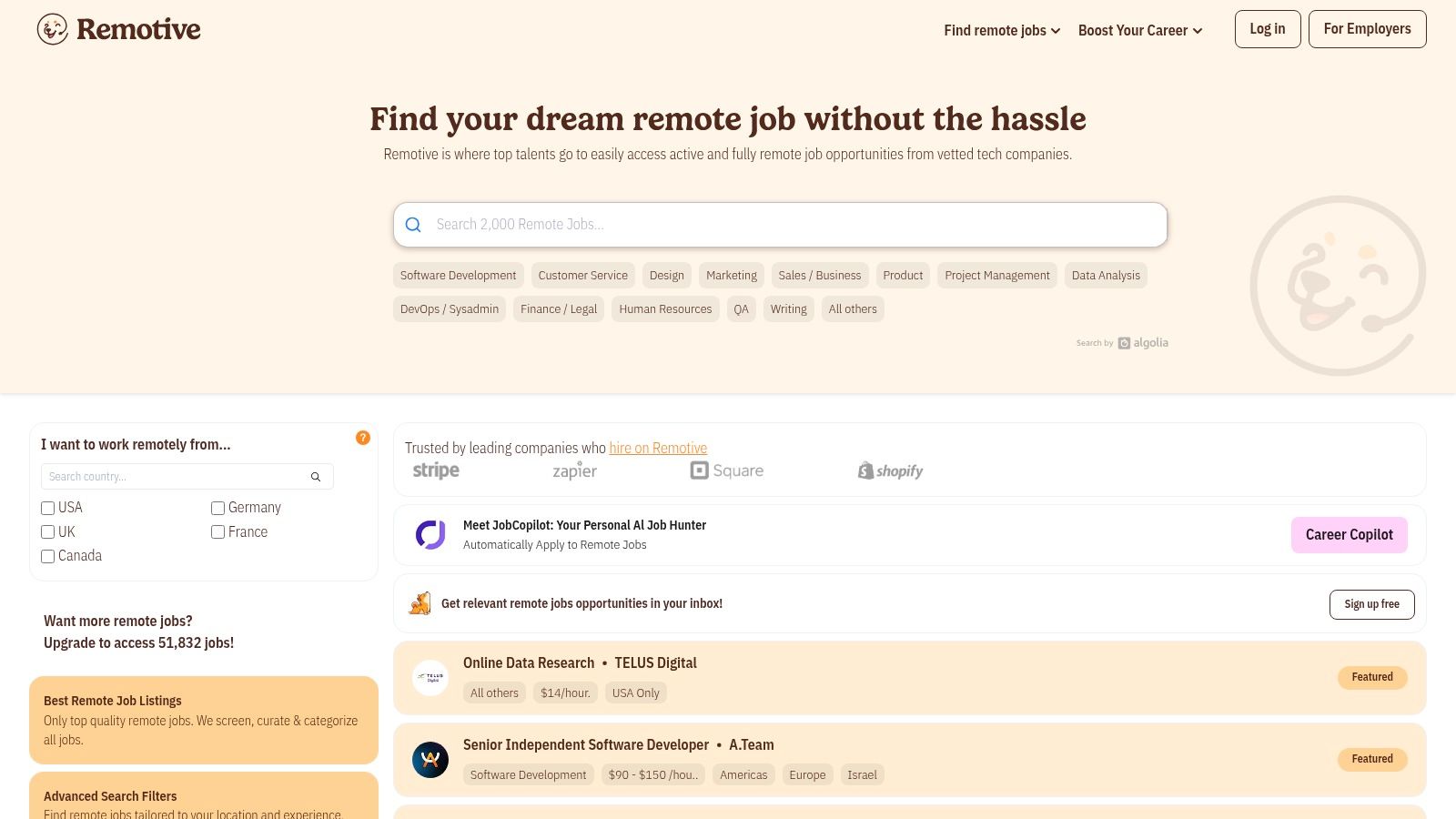Select the All others category tag in search area
Viewport: 1456px width, 819px height.
pos(853,309)
